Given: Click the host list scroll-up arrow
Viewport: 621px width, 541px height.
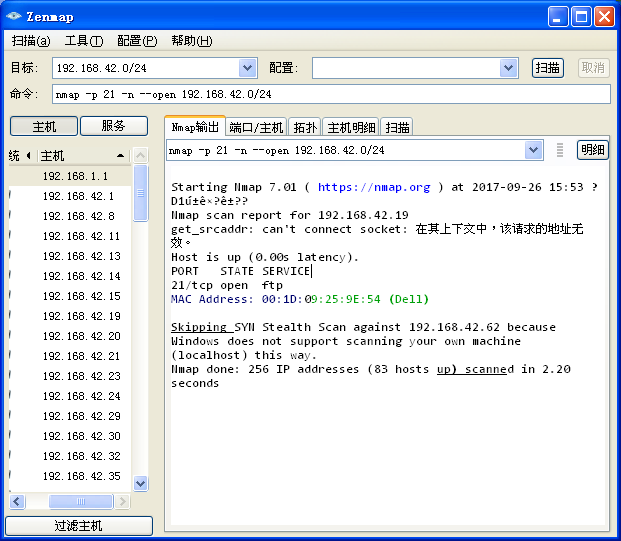Looking at the screenshot, I should coord(141,155).
